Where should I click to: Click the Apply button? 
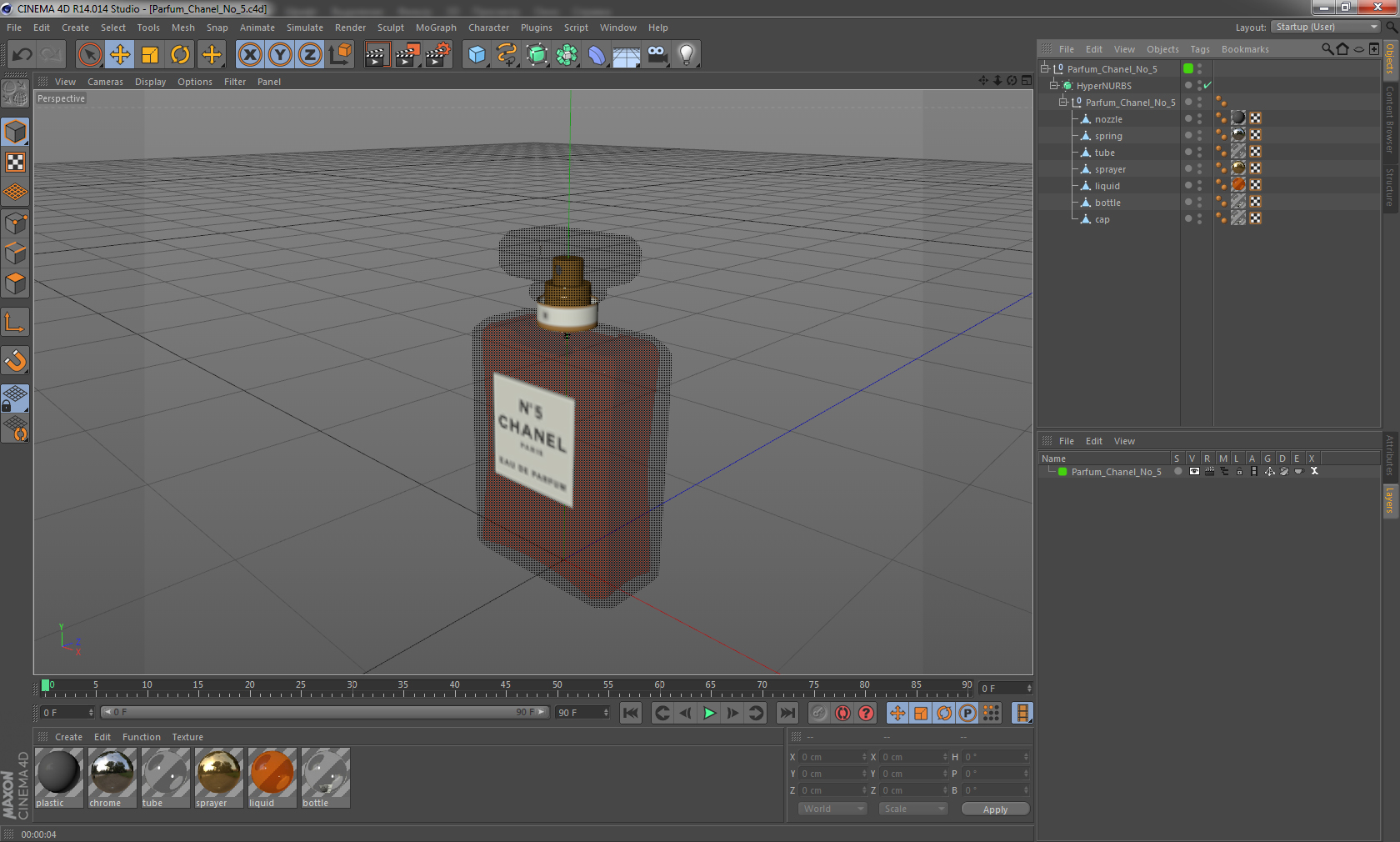(x=995, y=809)
